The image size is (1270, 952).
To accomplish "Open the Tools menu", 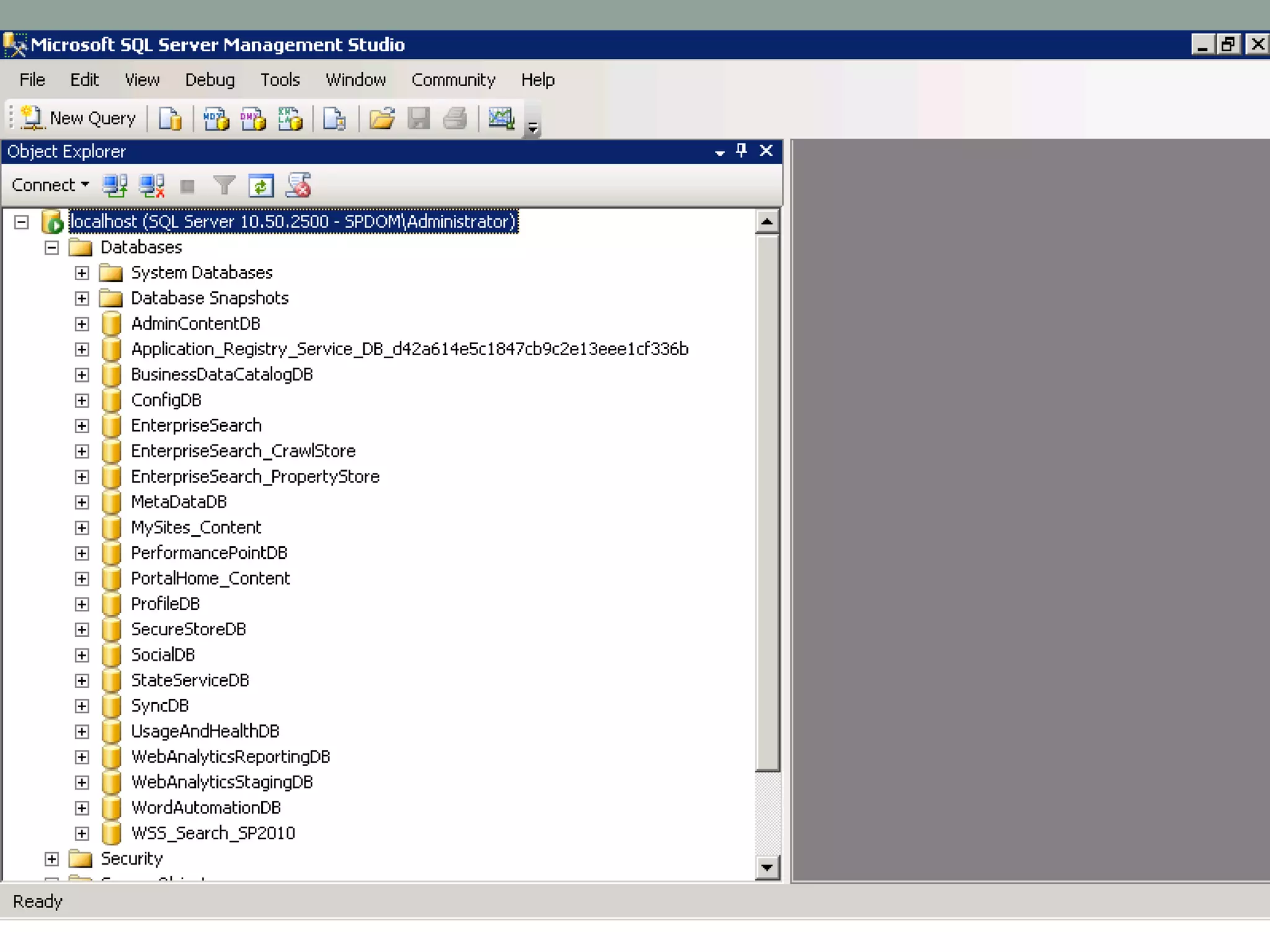I will point(280,80).
